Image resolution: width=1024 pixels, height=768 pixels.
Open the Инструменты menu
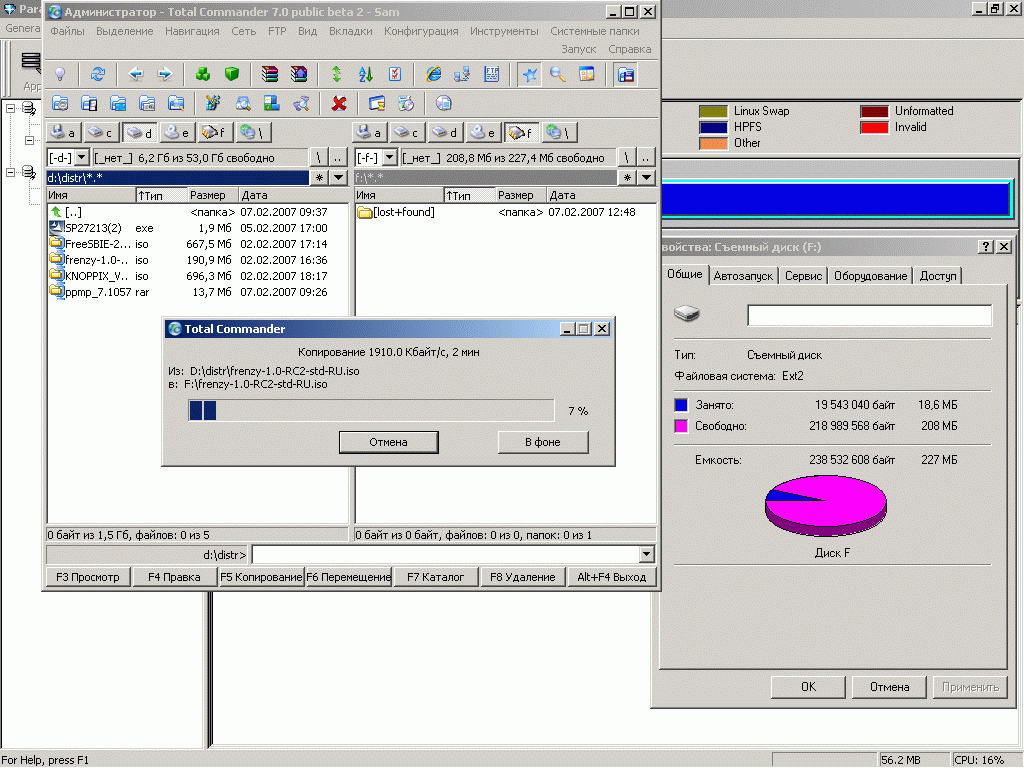(504, 31)
